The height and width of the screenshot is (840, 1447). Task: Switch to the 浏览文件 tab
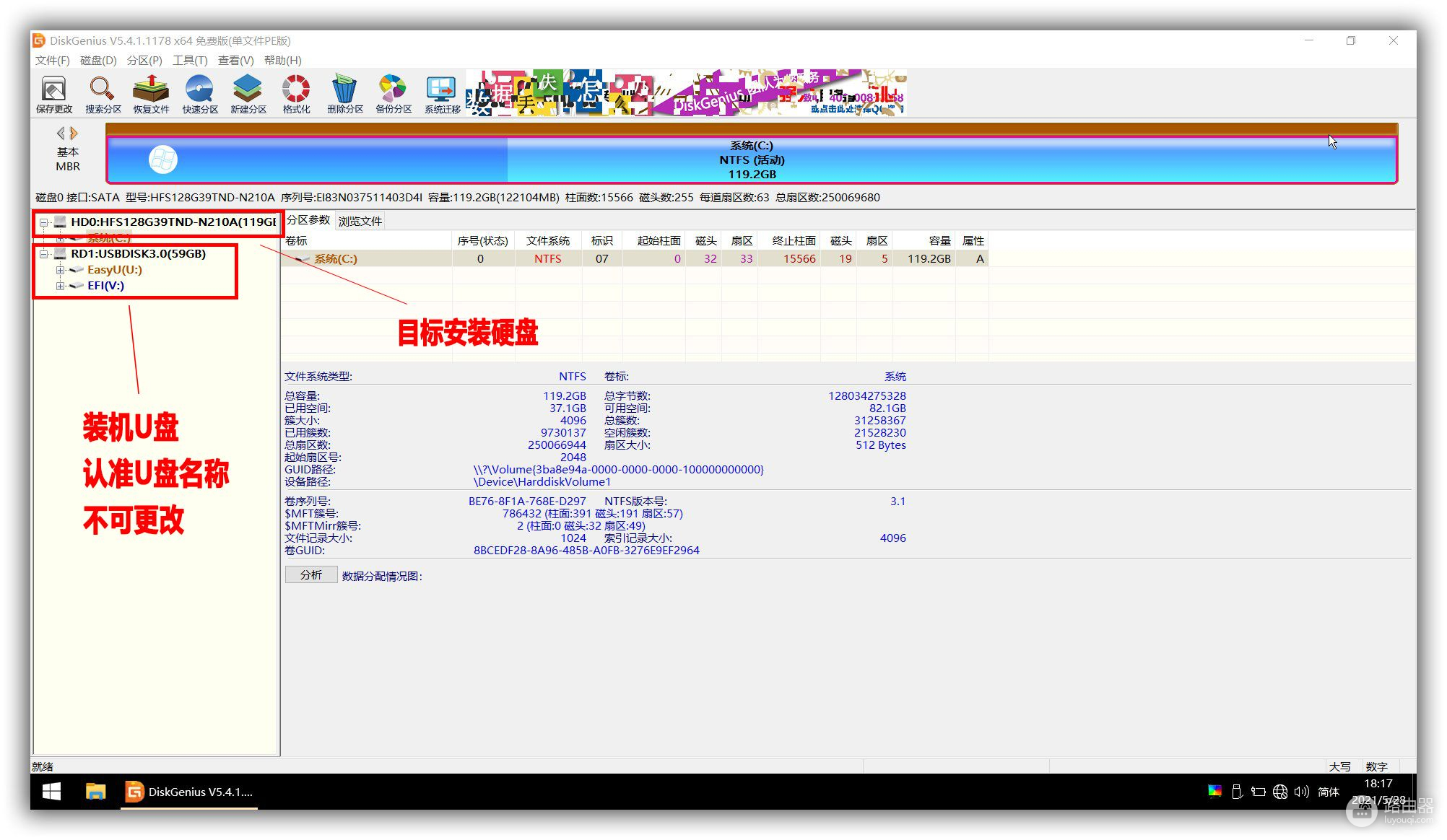(x=360, y=221)
